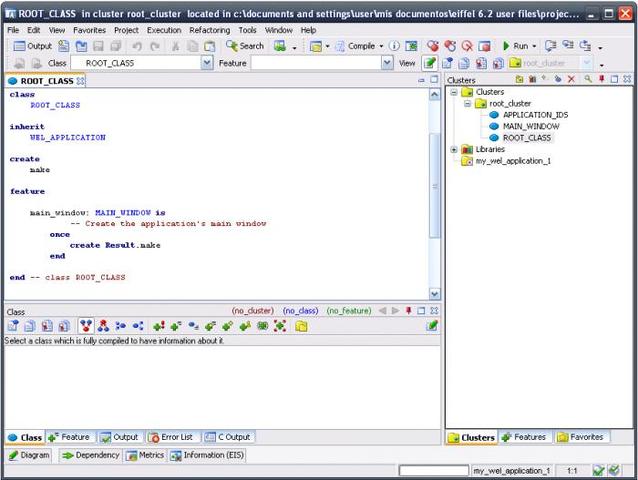Click the yellow folder icon in Class tool
The height and width of the screenshot is (480, 638).
302,326
